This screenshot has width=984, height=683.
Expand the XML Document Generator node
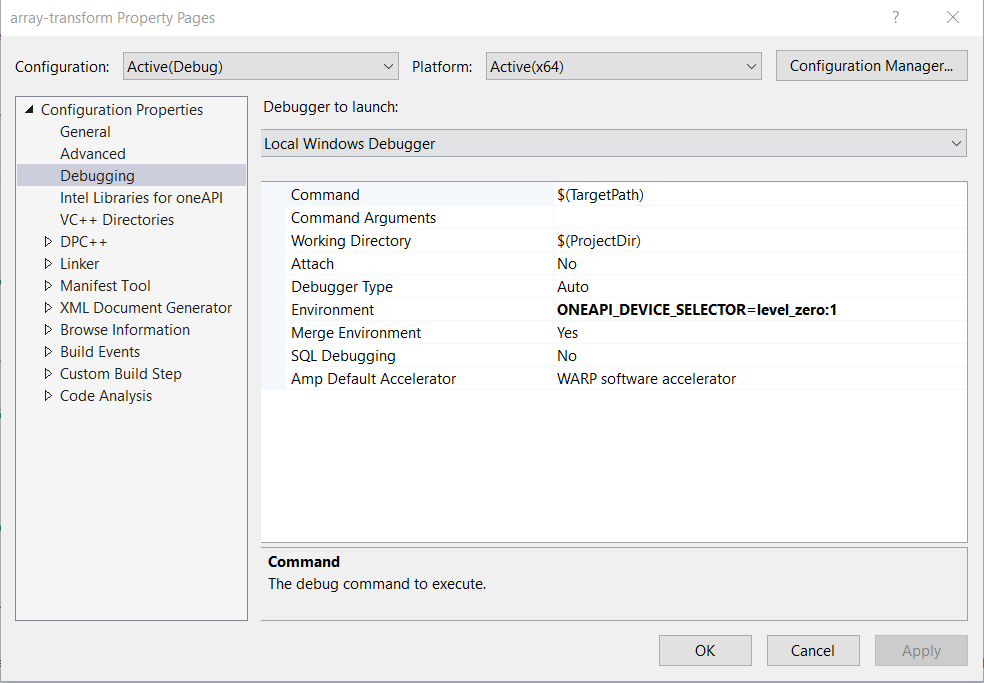click(x=49, y=308)
